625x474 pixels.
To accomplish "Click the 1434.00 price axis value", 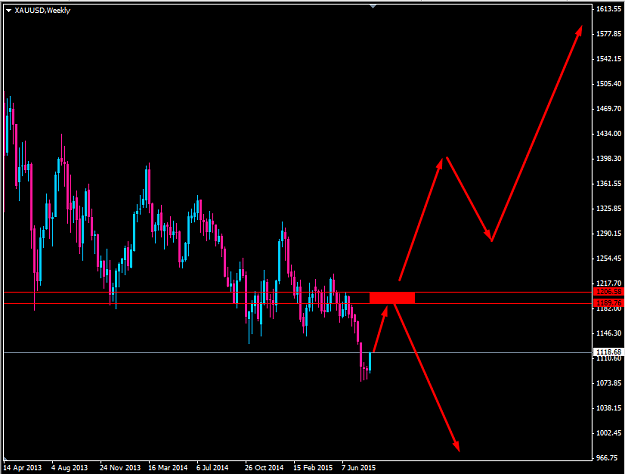I will [x=609, y=134].
